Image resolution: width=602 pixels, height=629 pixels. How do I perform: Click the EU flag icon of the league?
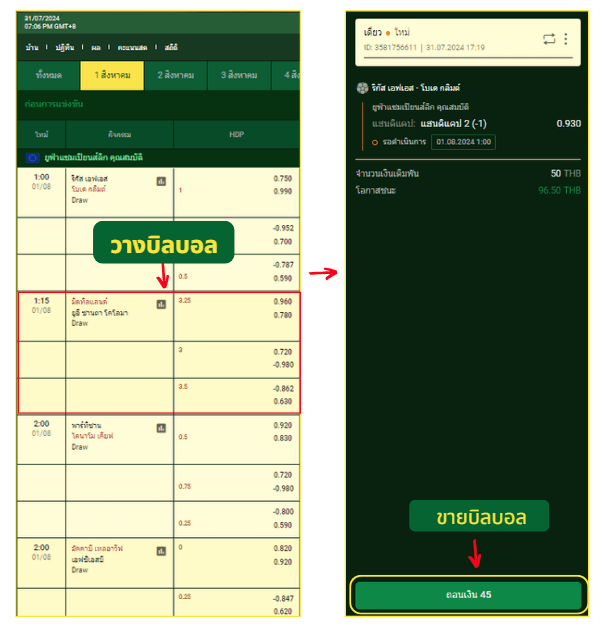click(x=32, y=158)
